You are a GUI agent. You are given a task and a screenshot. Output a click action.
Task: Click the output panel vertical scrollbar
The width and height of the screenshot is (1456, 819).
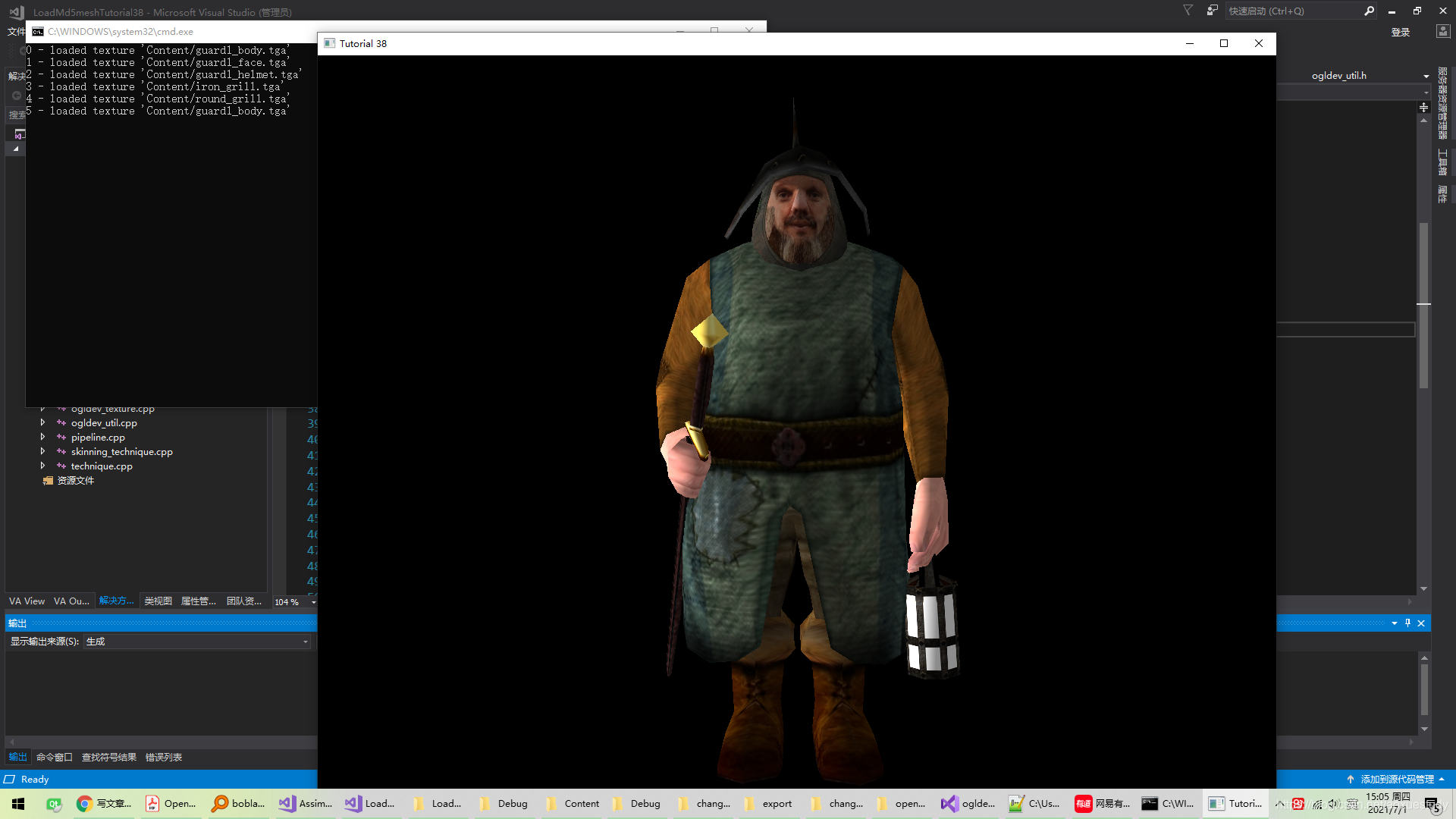(1424, 689)
